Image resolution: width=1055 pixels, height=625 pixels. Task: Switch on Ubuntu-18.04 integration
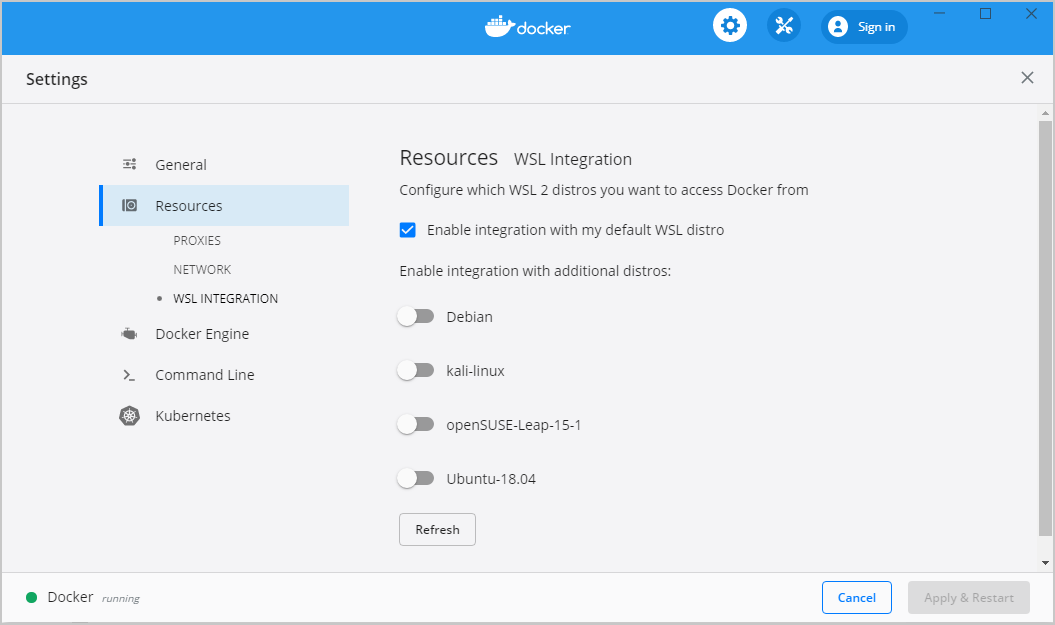click(416, 477)
